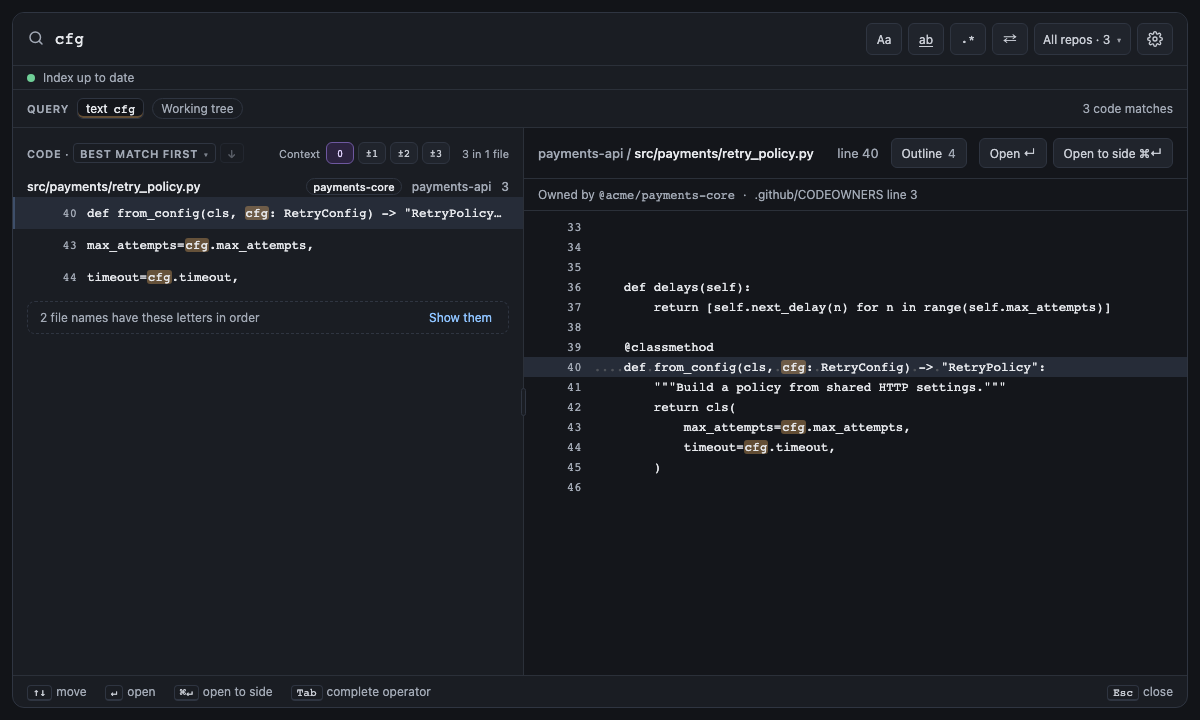Click the 'line 40' label in preview header
Screen dimensions: 1200x720
[857, 154]
